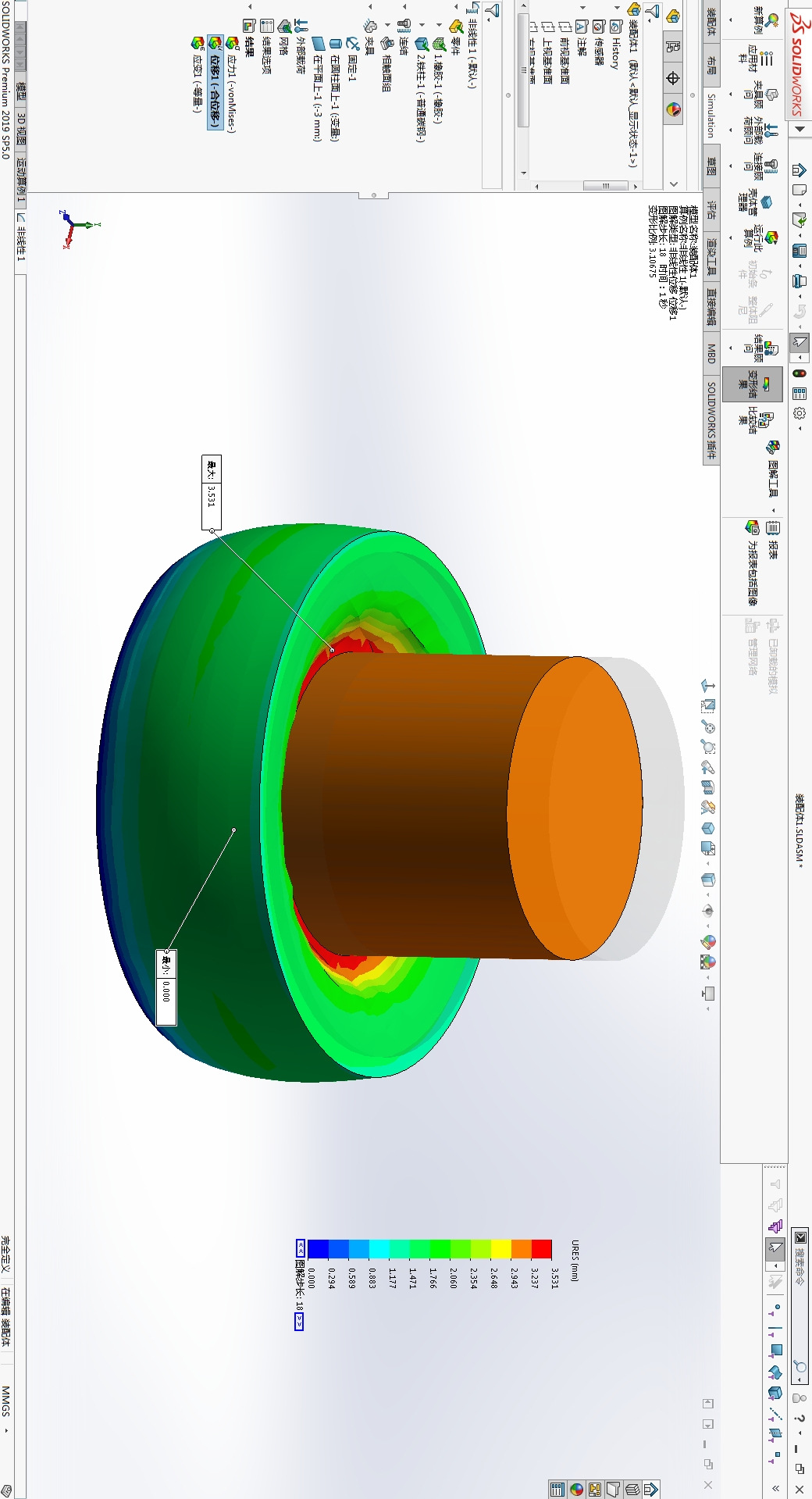
Task: Select 应力1 (-vonMises-) result plot
Action: tap(233, 84)
